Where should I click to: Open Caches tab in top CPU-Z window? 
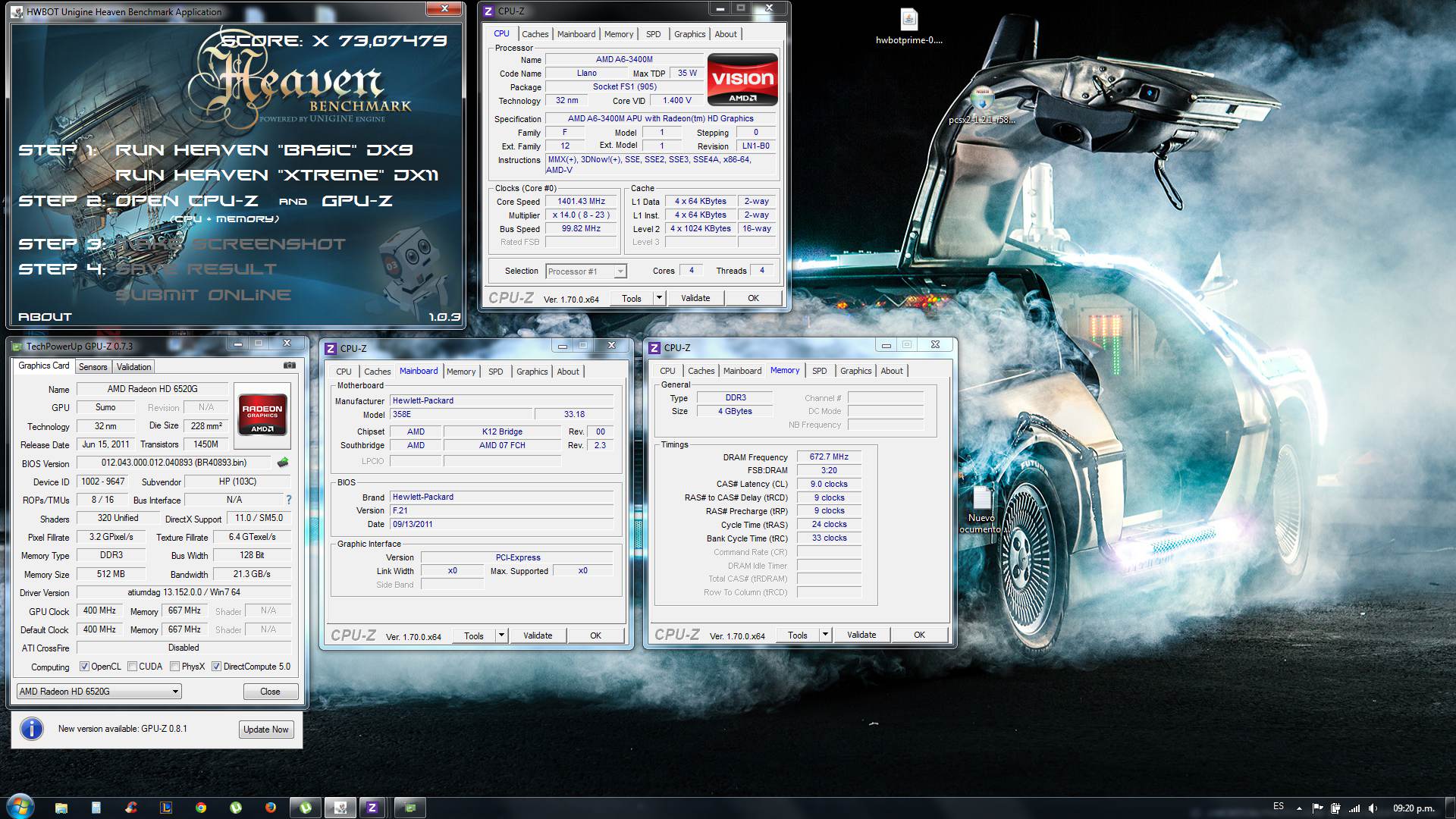tap(535, 34)
